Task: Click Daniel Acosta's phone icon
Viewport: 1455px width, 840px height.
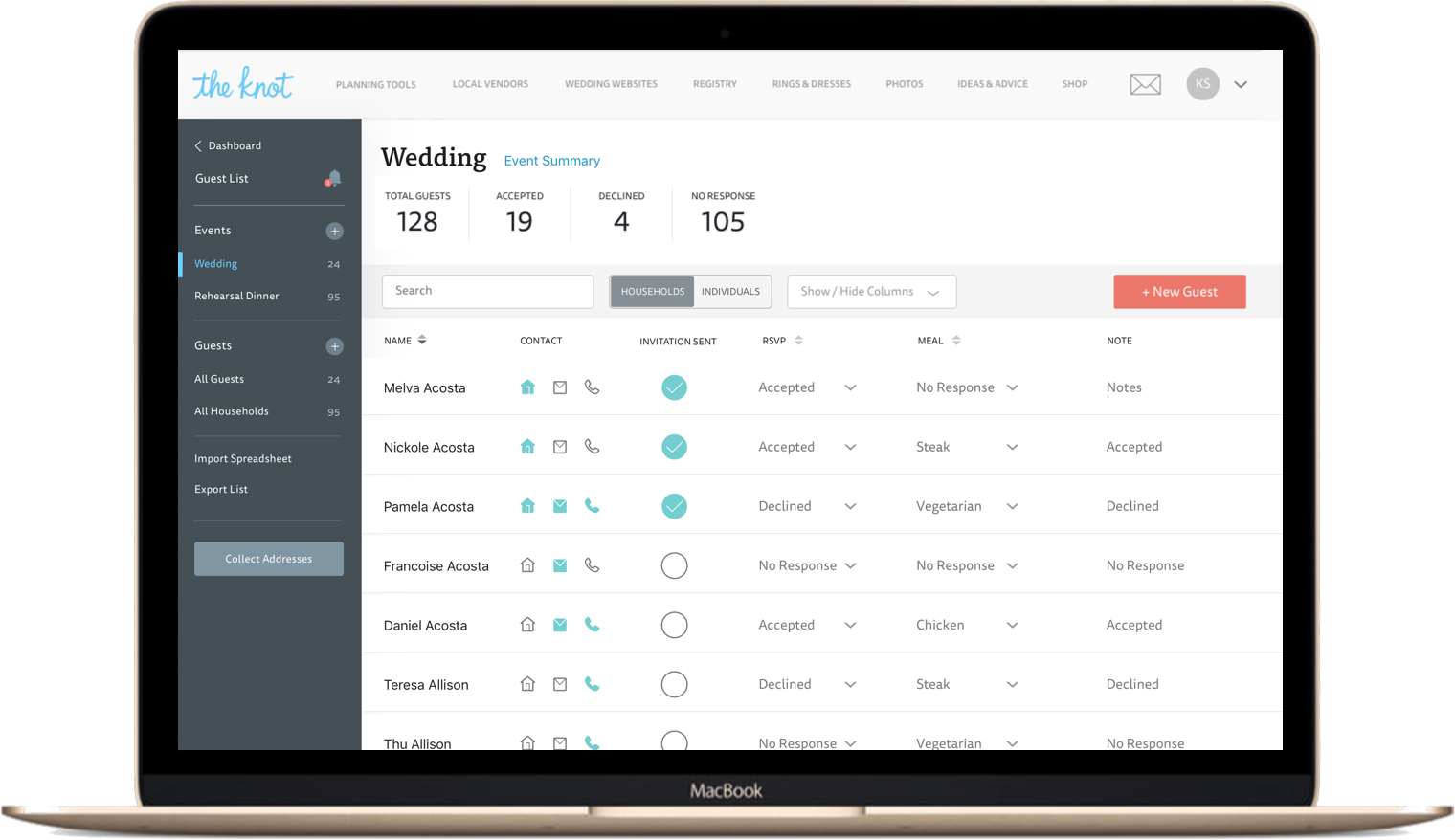Action: 593,625
